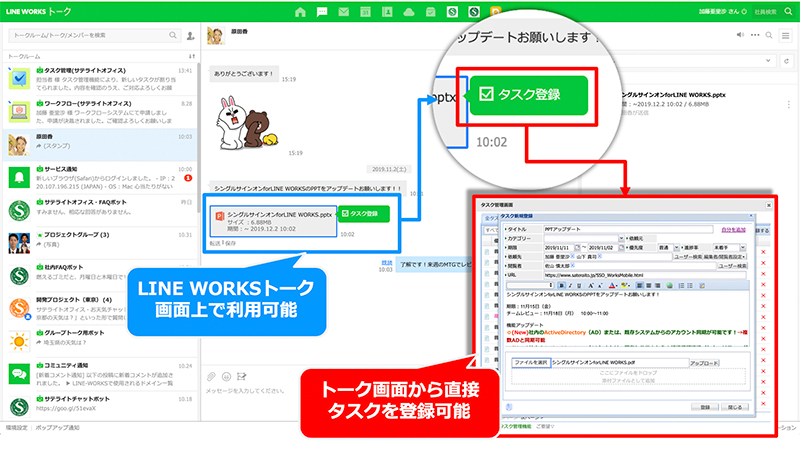The width and height of the screenshot is (800, 450).
Task: Open the font color picker in editor
Action: tap(613, 285)
